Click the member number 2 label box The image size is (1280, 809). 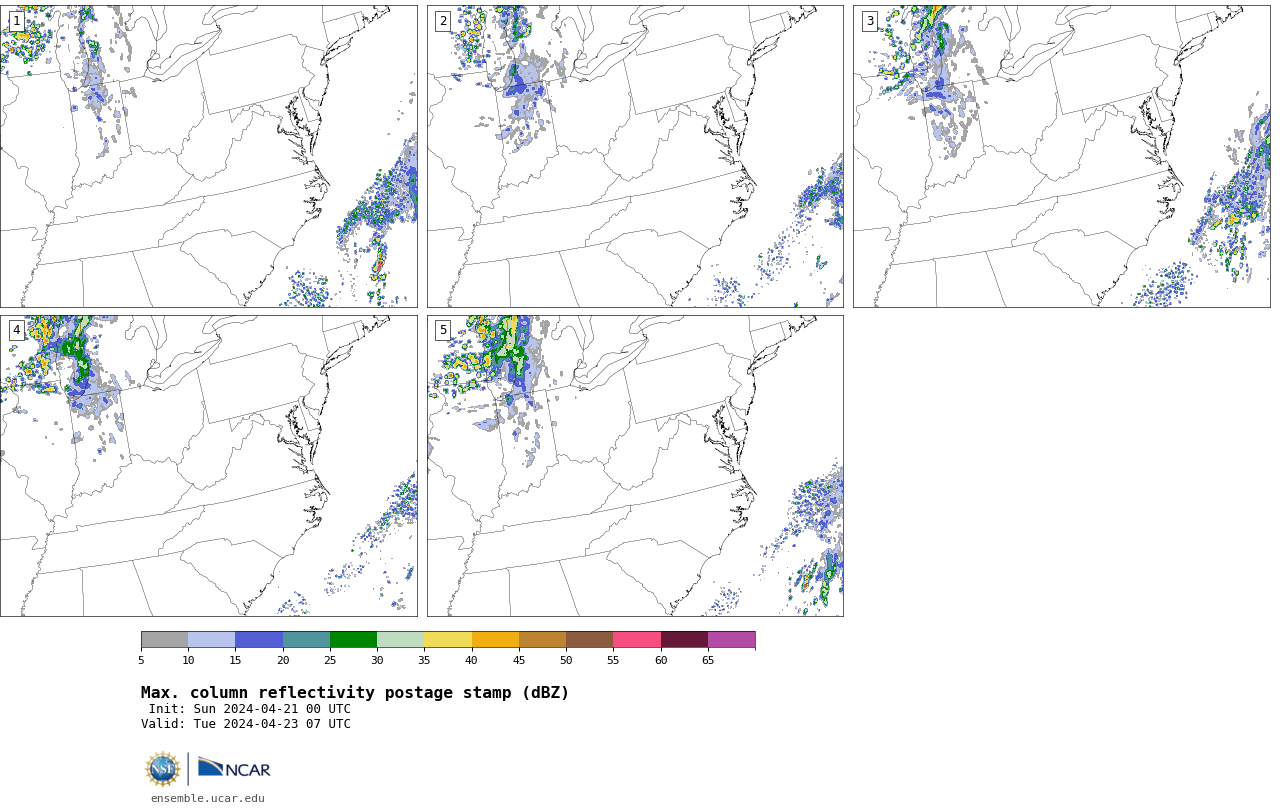click(x=443, y=21)
